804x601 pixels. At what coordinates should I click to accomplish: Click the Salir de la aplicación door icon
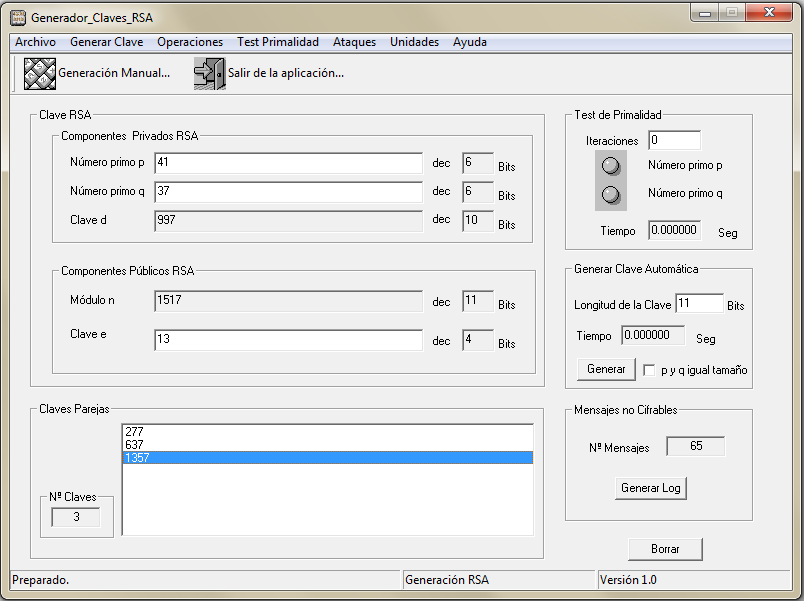click(x=209, y=74)
